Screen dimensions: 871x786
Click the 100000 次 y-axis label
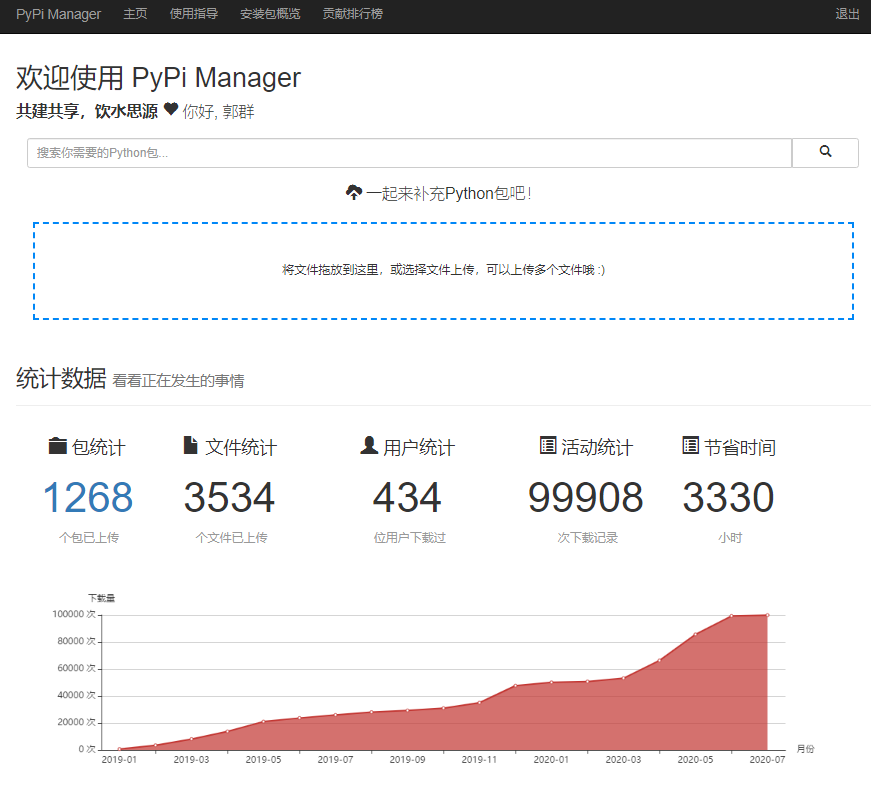74,614
